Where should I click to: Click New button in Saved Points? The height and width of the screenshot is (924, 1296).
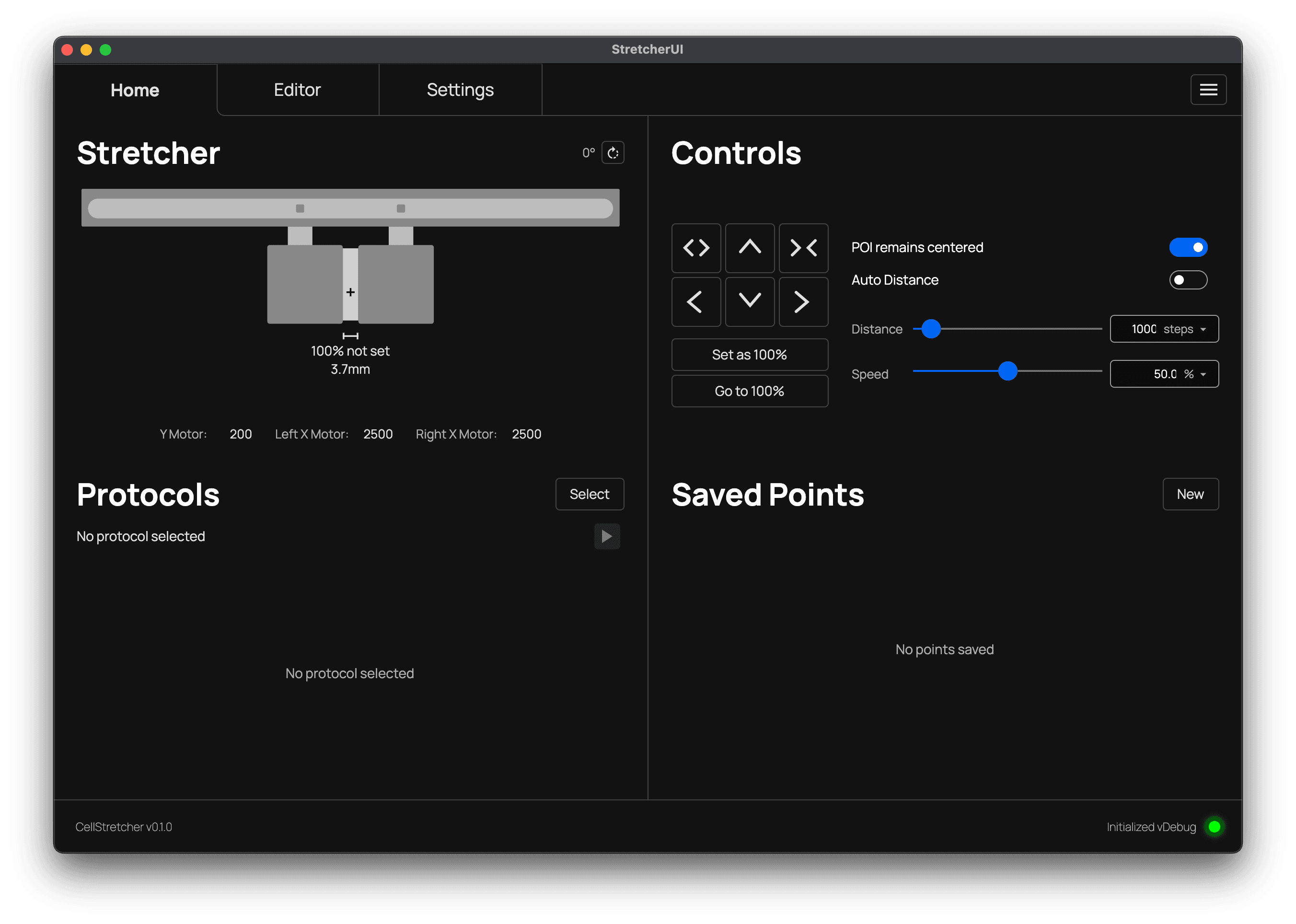coord(1190,494)
